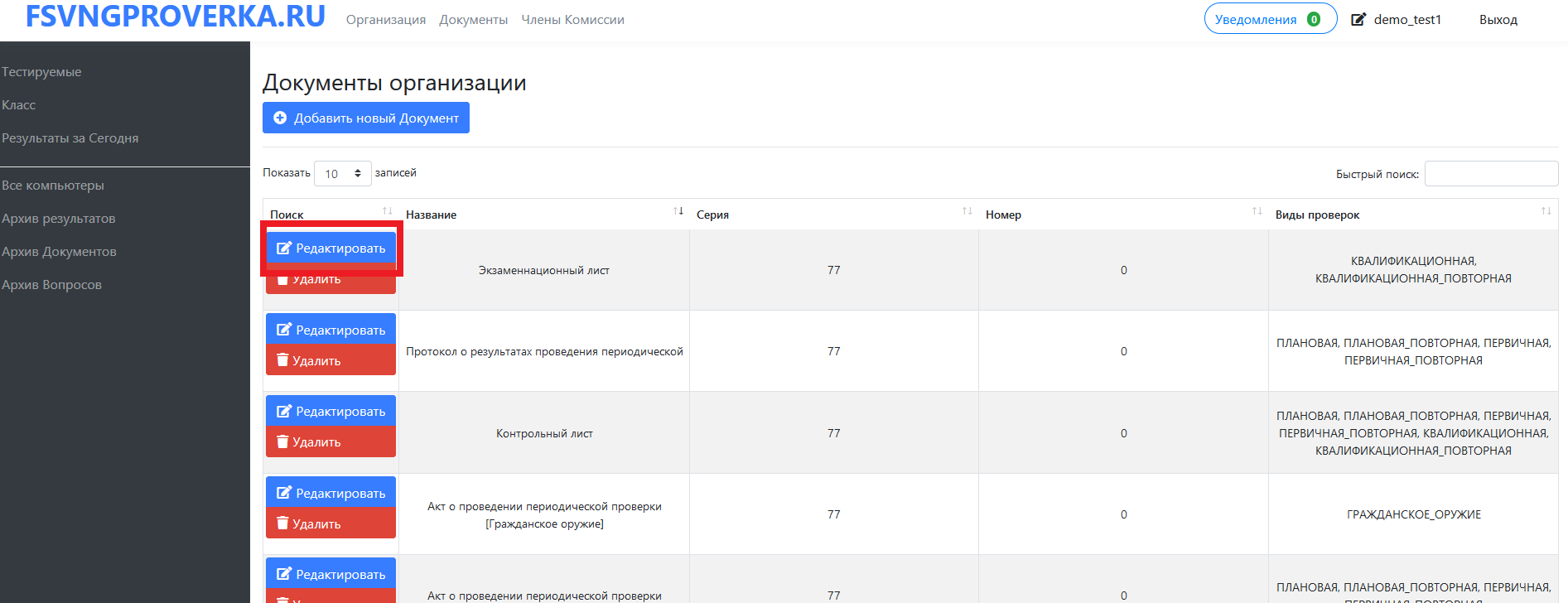Click sort arrows icon in Виды проверок column
Viewport: 1568px width, 603px height.
pyautogui.click(x=1546, y=211)
